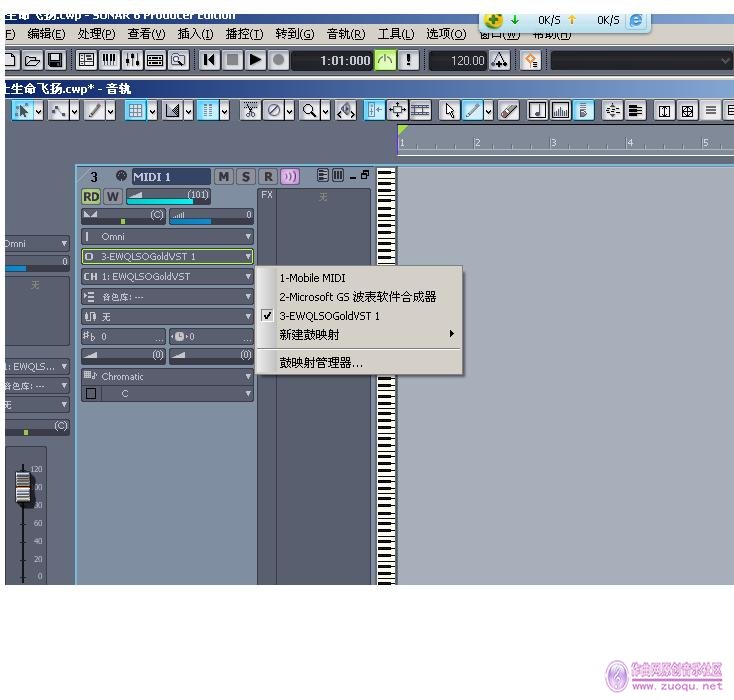Image resolution: width=734 pixels, height=700 pixels.
Task: Select the Eraser tool icon
Action: pyautogui.click(x=509, y=111)
